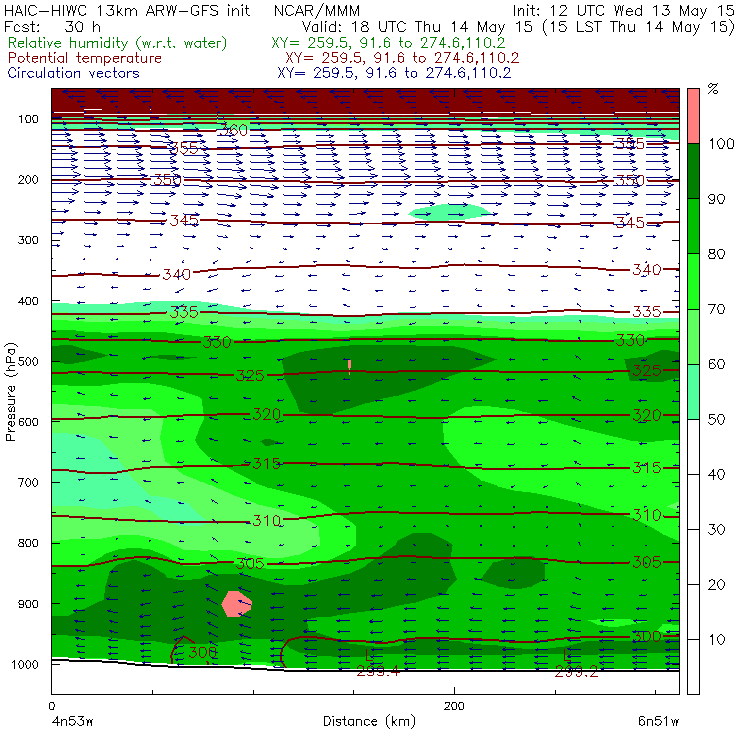The image size is (740, 740).
Task: Click the green XY coordinates line in the header
Action: 388,43
